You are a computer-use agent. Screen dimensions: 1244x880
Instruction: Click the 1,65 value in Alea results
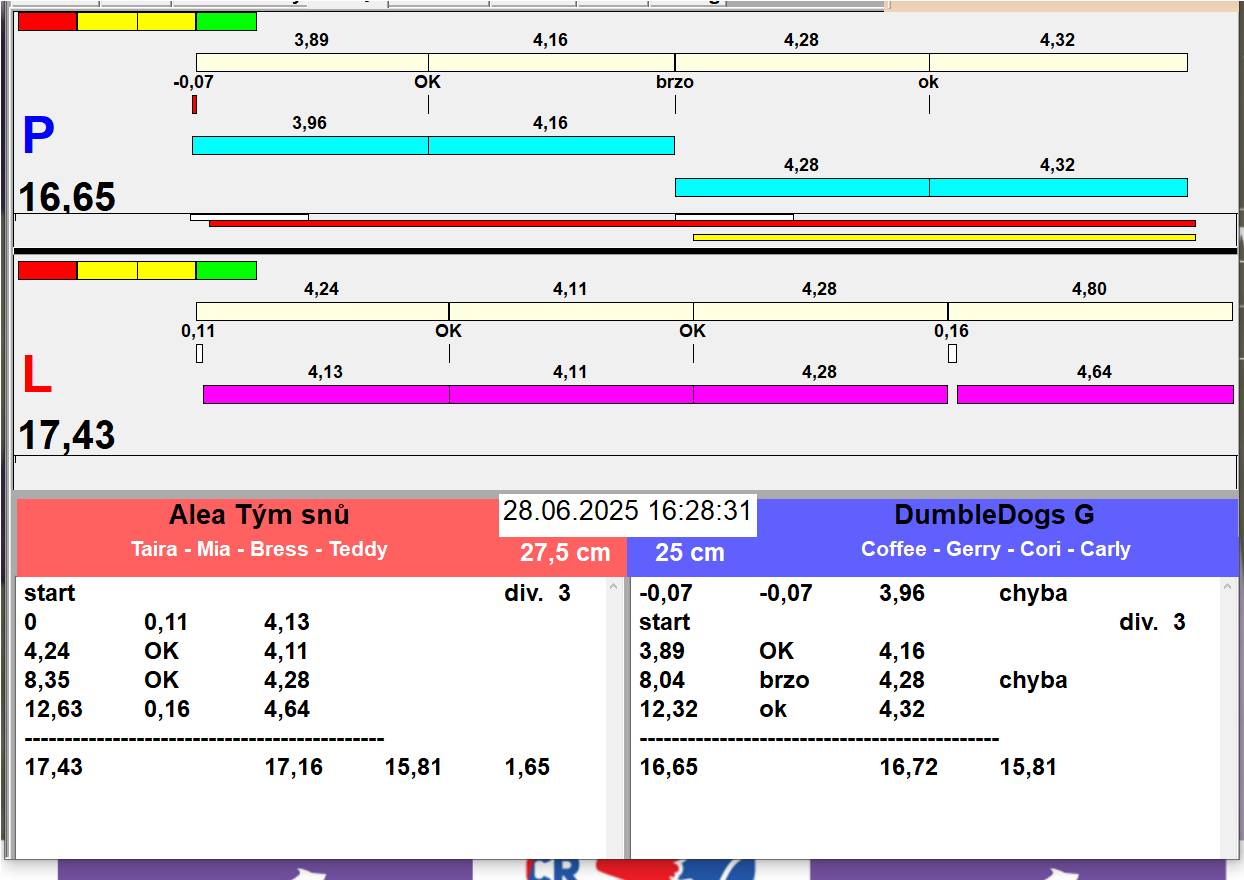pos(527,767)
